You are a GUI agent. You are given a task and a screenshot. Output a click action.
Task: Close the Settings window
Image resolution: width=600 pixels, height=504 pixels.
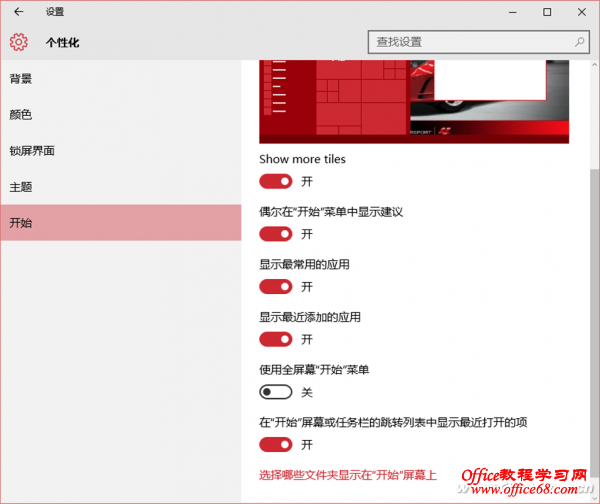[x=582, y=12]
